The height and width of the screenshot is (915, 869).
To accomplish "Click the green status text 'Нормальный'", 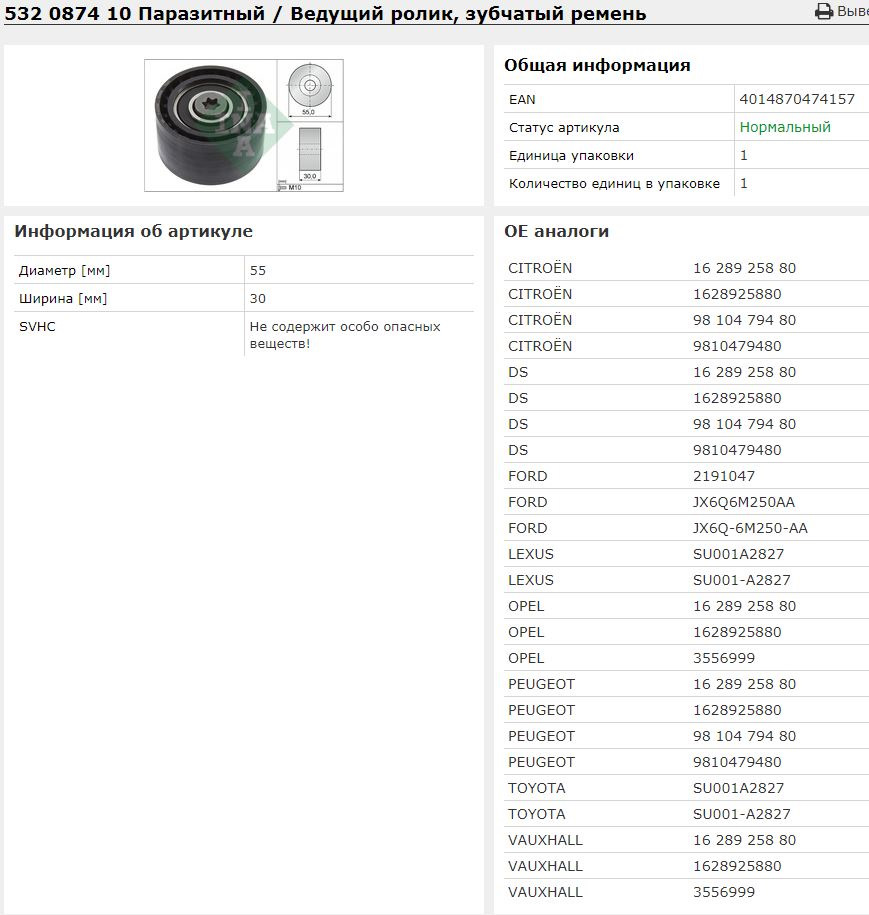I will (785, 127).
